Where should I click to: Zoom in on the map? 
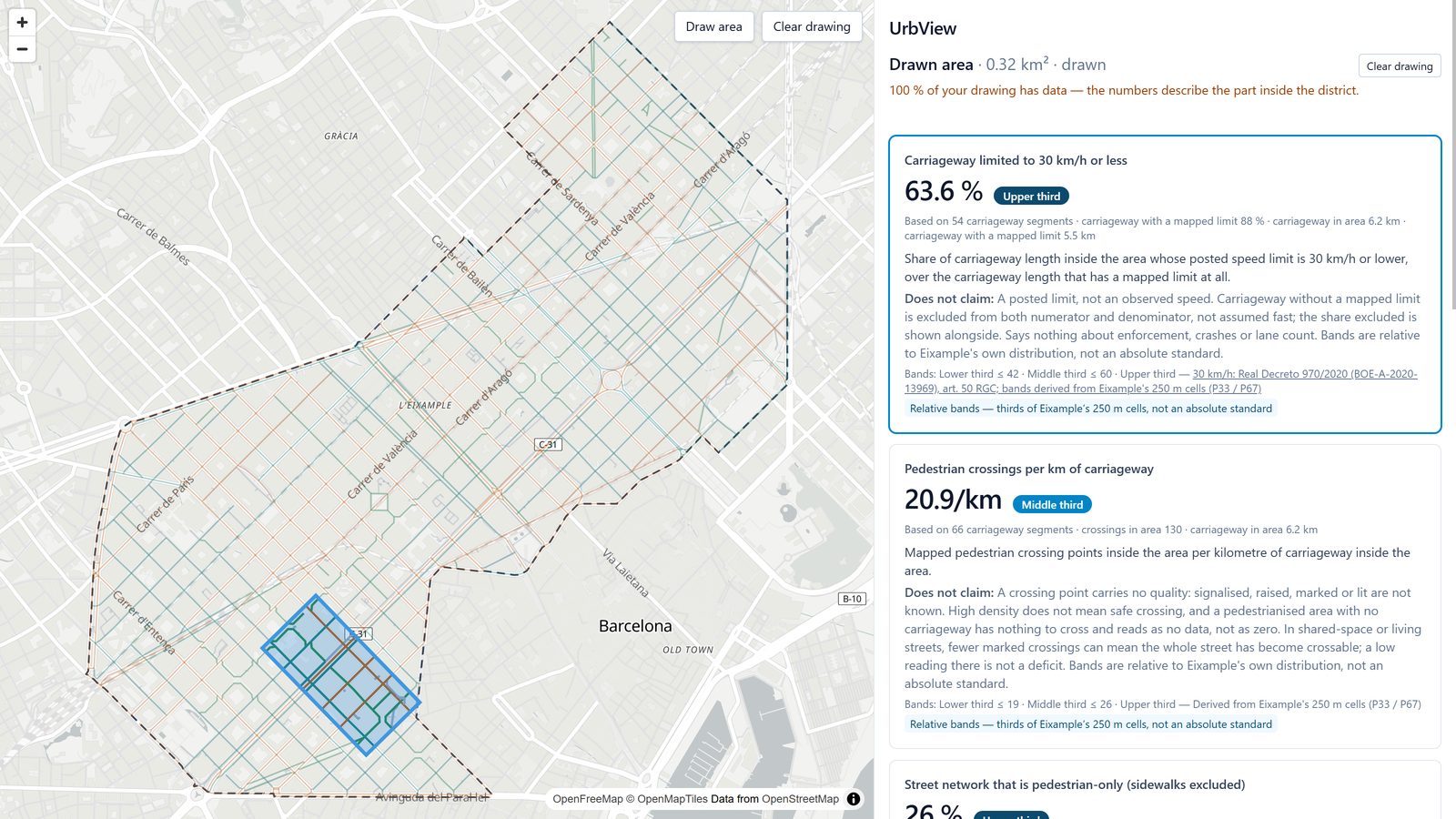(x=22, y=22)
